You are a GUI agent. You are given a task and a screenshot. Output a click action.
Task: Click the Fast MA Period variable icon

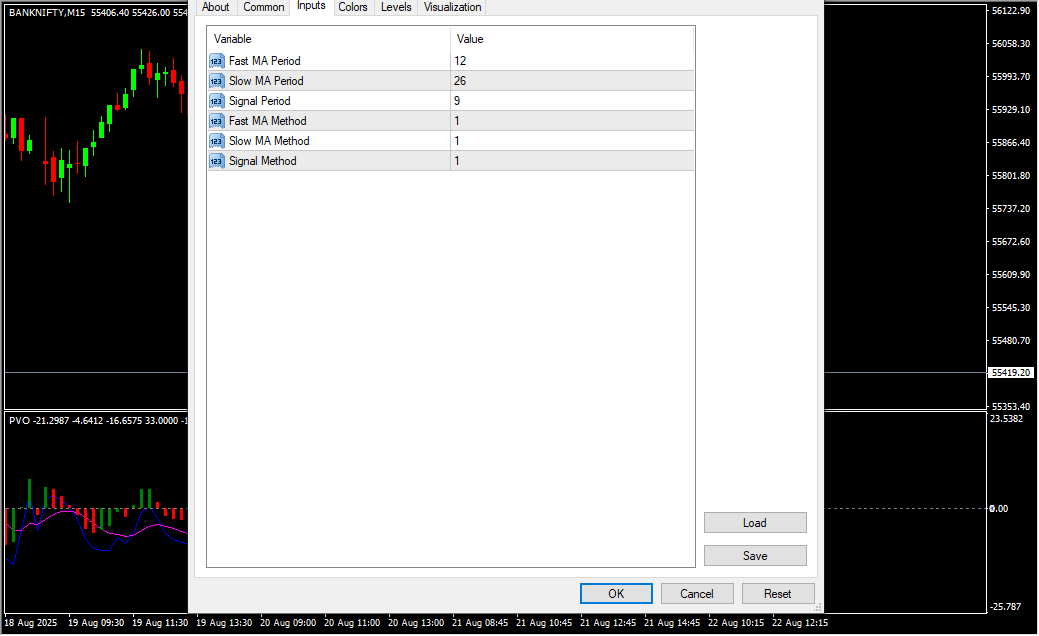[217, 61]
